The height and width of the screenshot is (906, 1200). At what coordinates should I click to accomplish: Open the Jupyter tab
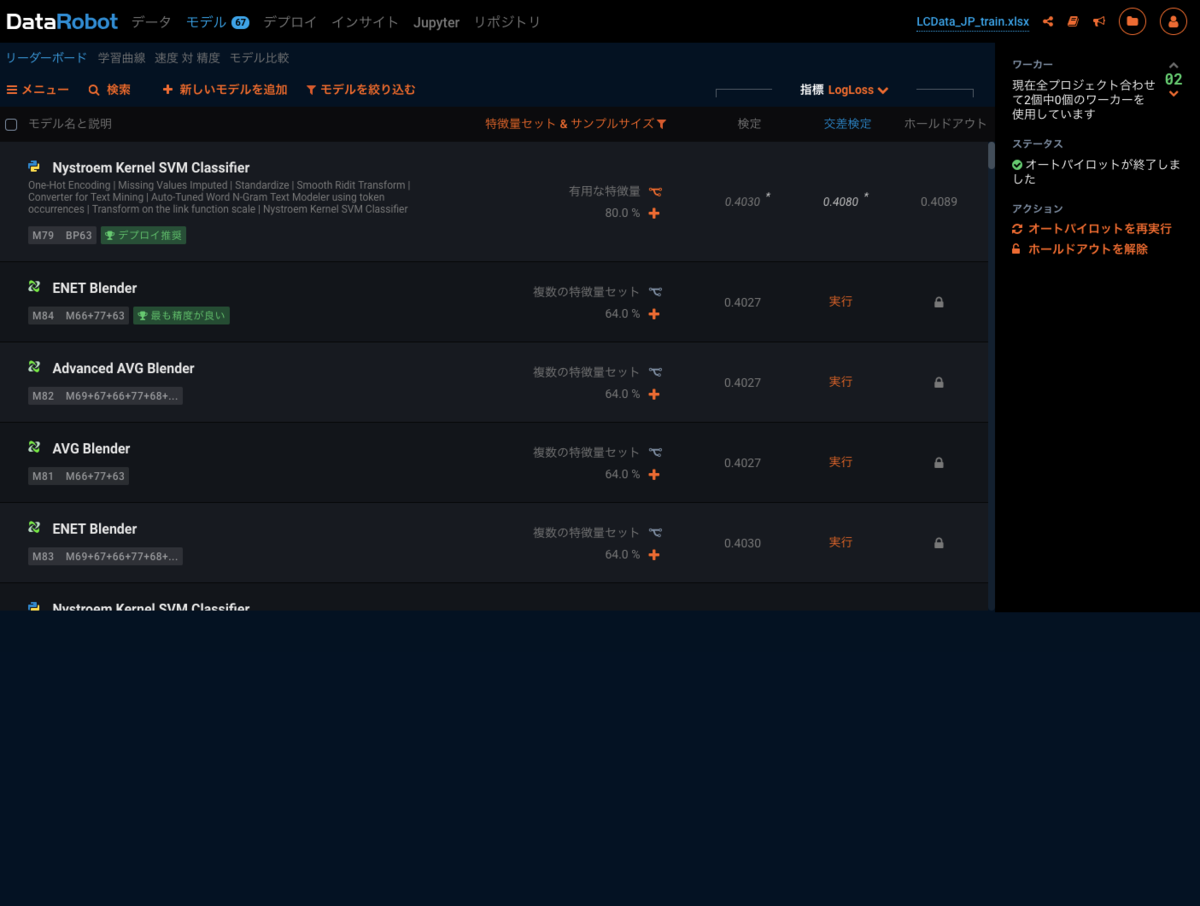(436, 22)
